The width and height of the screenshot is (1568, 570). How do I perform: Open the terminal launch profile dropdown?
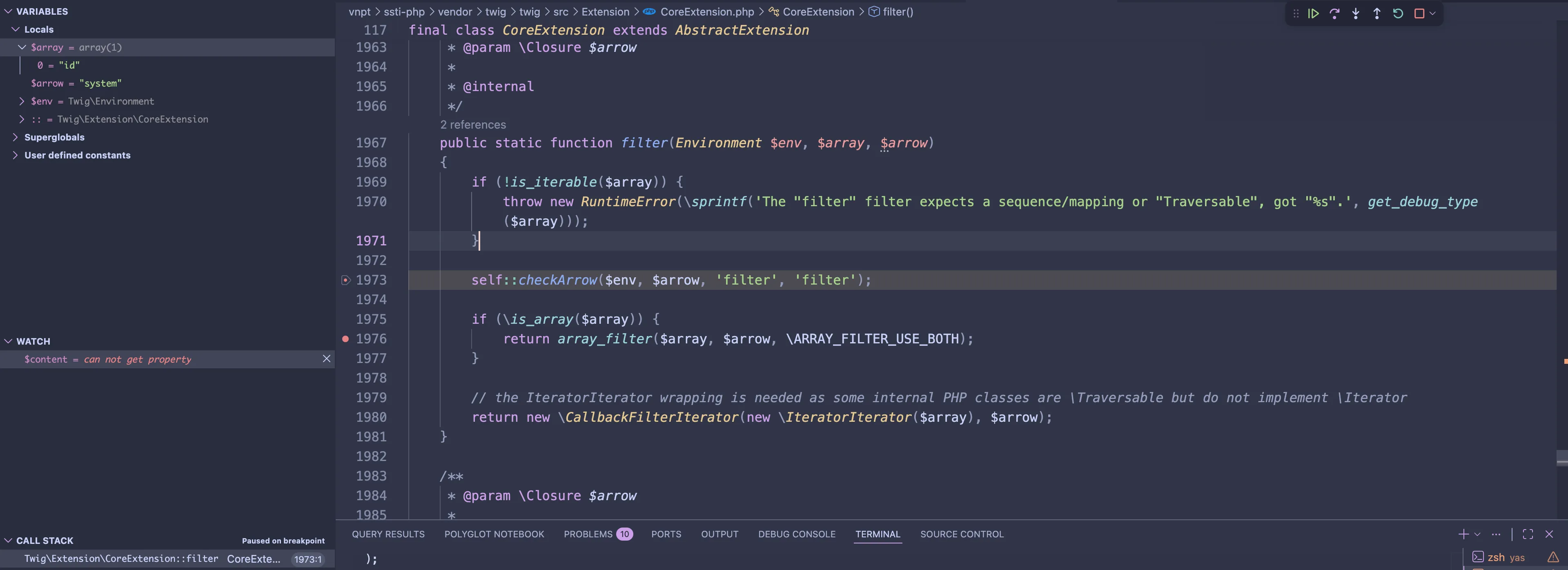[1477, 534]
